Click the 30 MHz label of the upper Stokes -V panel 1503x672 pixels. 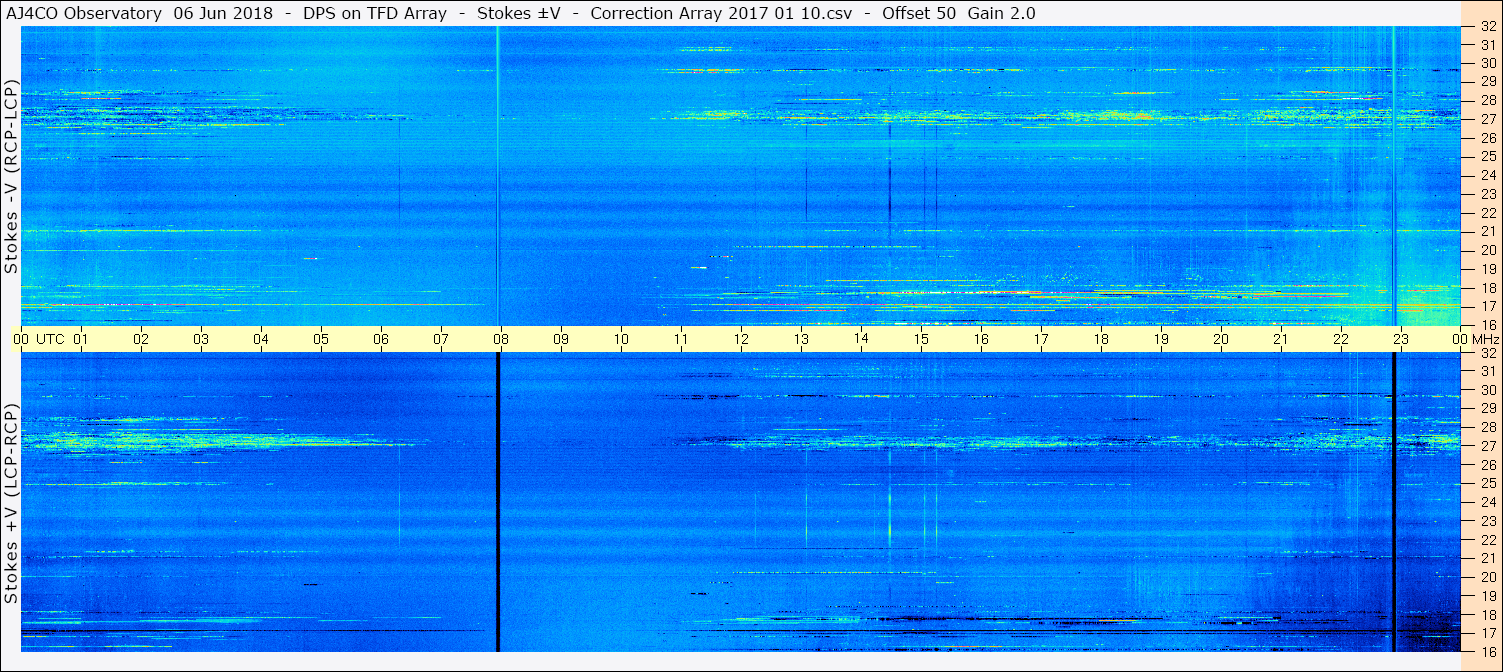pos(1487,62)
